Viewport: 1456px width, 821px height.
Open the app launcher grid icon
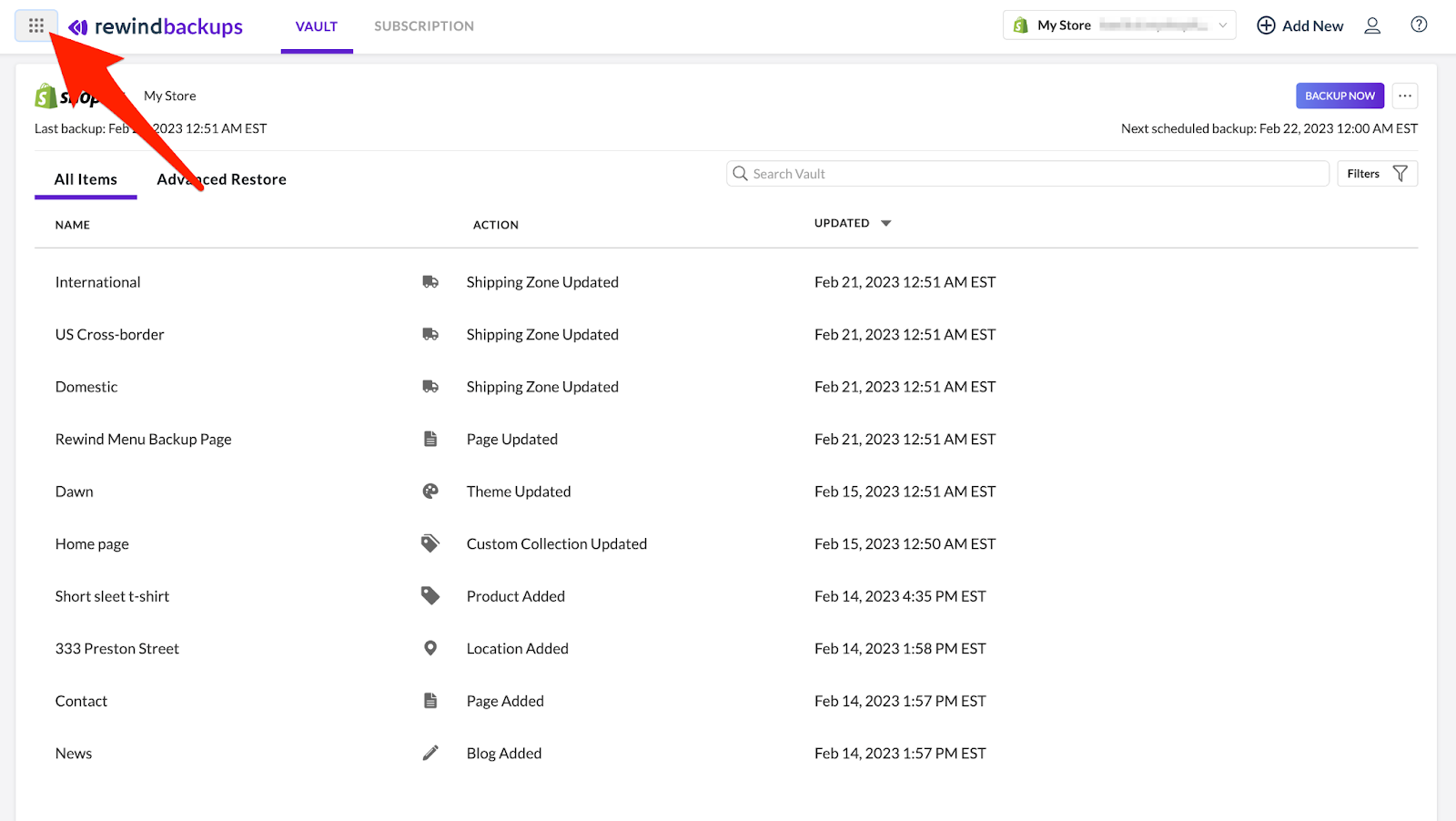click(x=35, y=25)
